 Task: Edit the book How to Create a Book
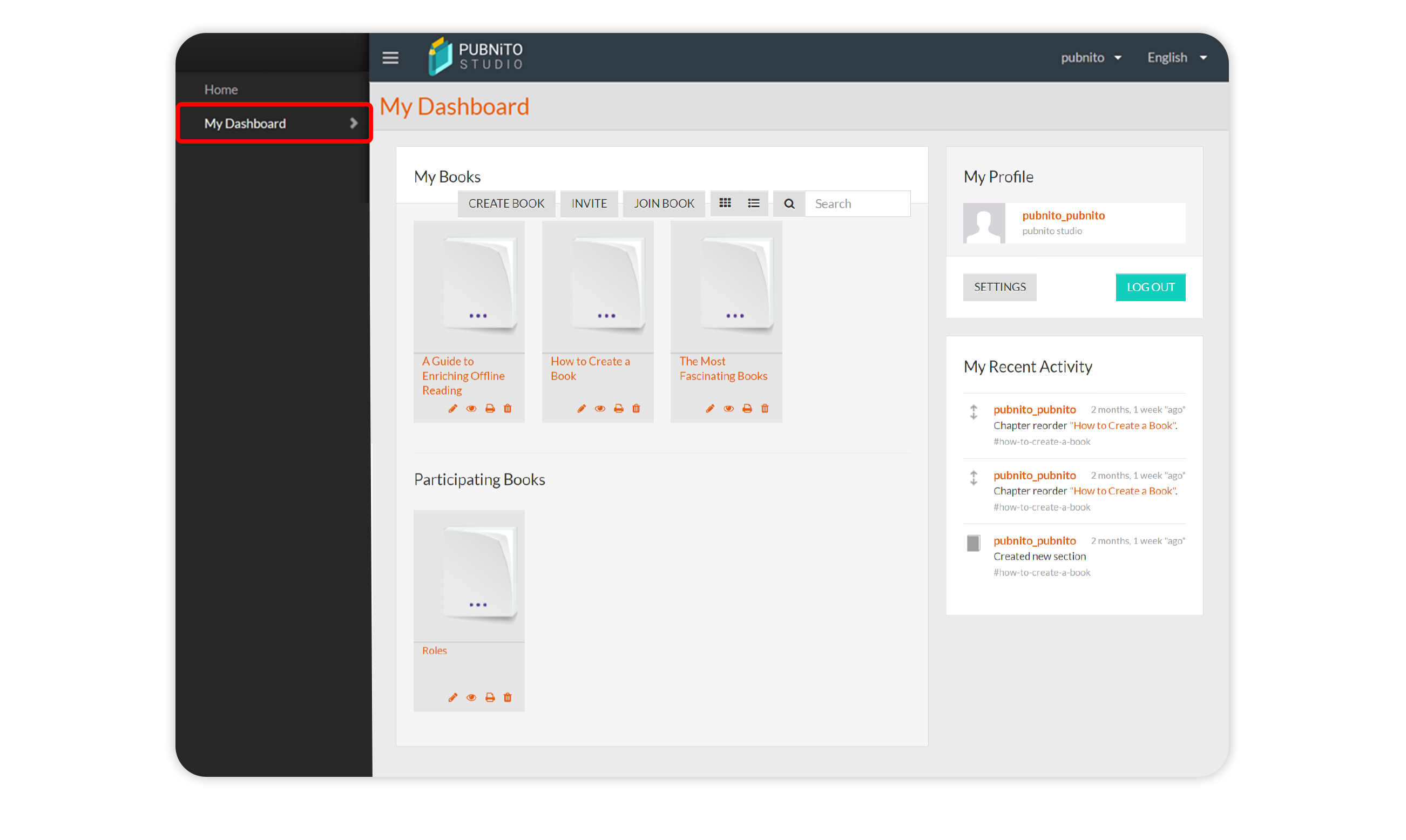click(582, 408)
